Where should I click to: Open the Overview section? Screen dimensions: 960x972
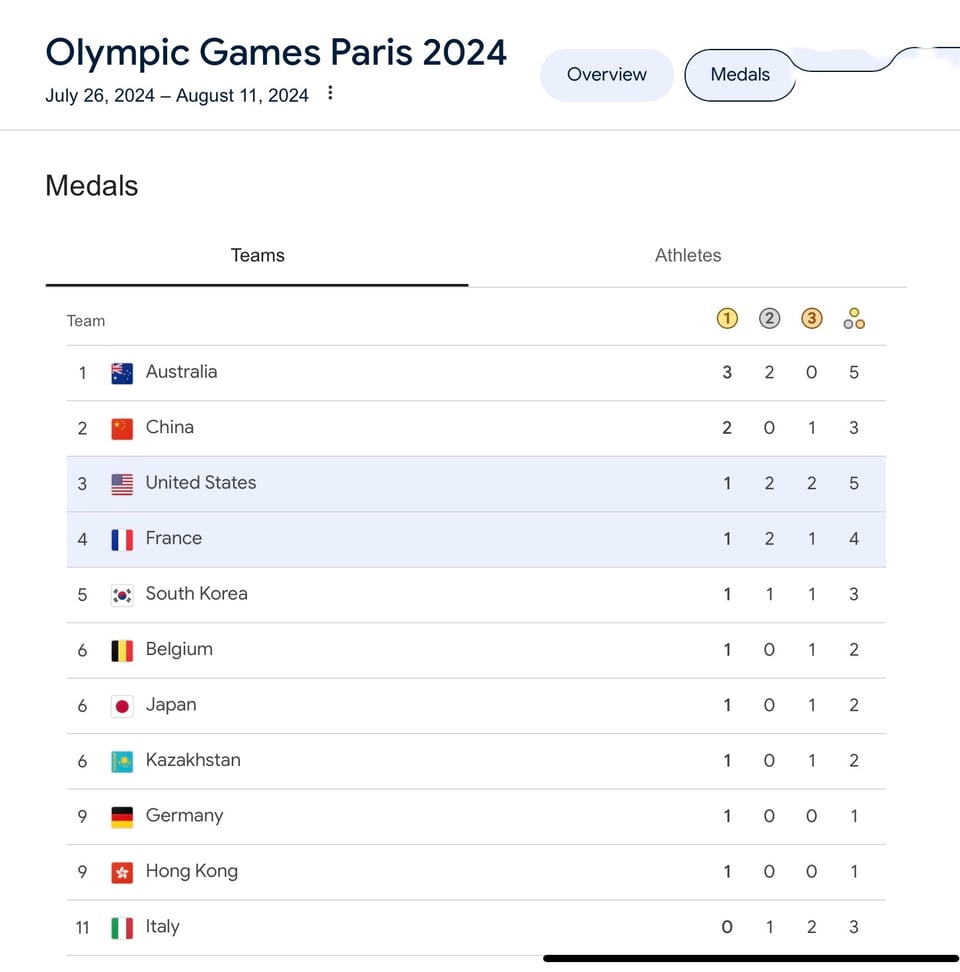click(606, 75)
